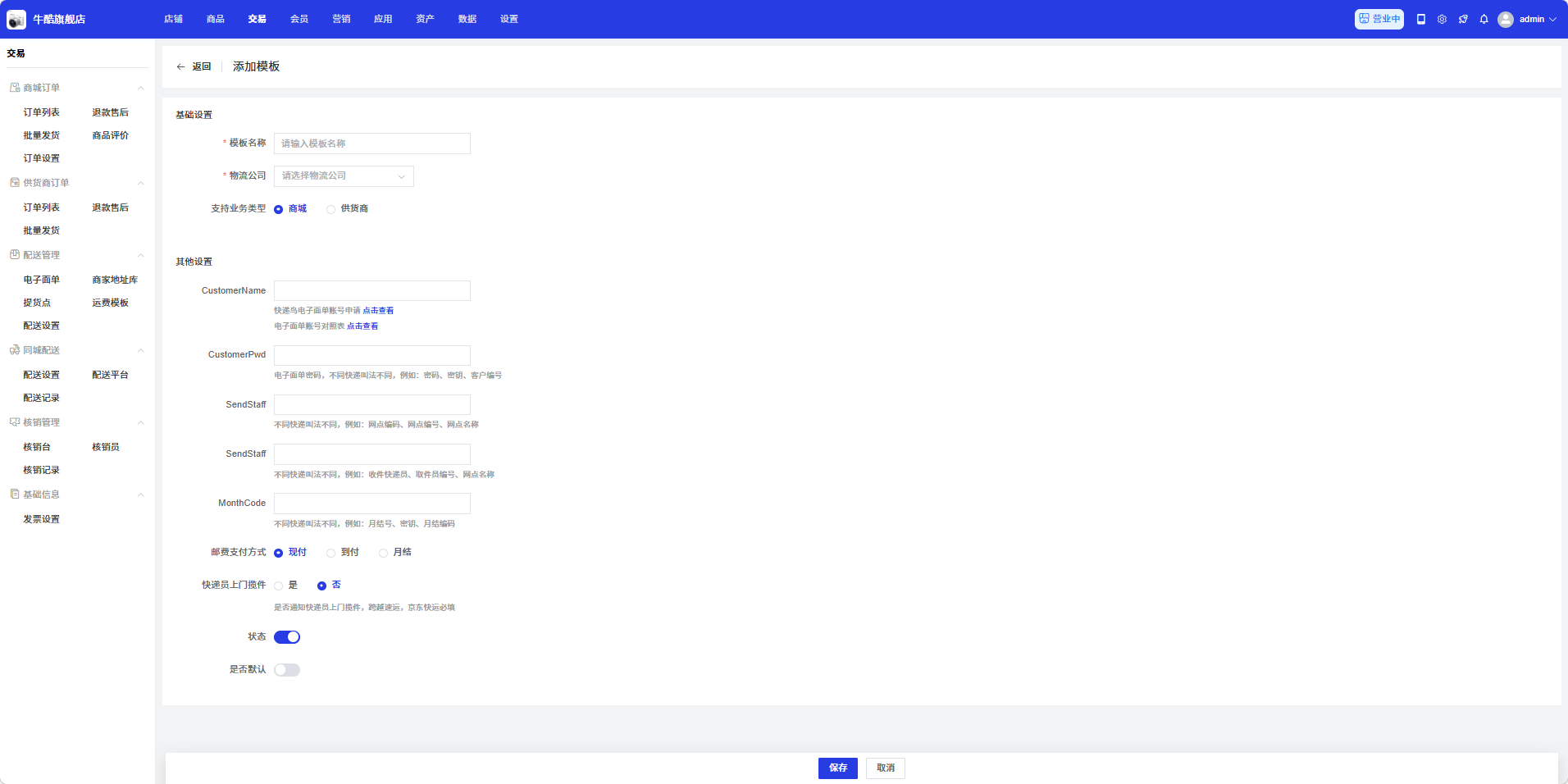Click the 配送管理 section icon
Image resolution: width=1568 pixels, height=784 pixels.
pyautogui.click(x=15, y=255)
